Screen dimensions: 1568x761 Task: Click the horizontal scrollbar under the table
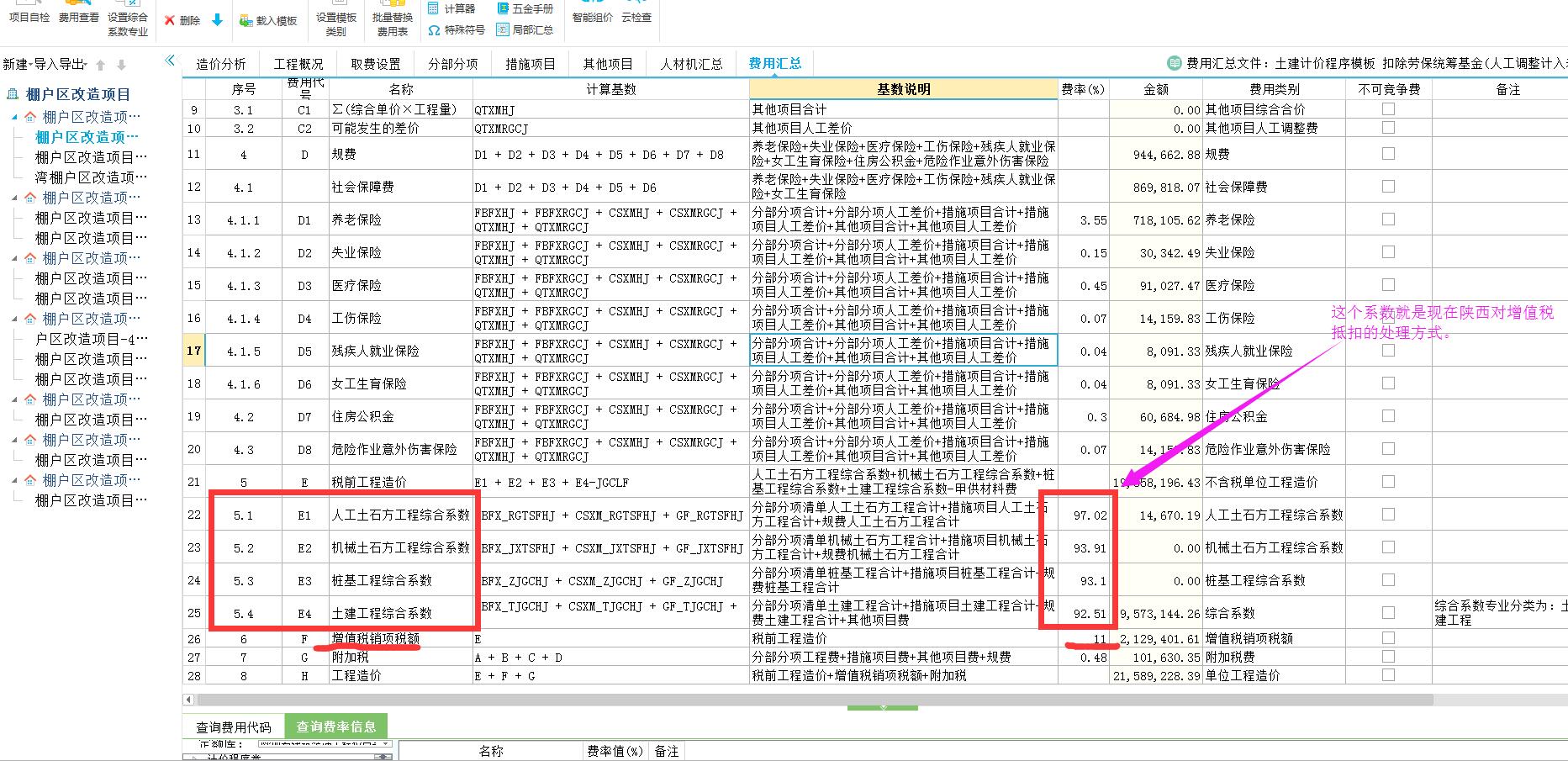pos(814,700)
